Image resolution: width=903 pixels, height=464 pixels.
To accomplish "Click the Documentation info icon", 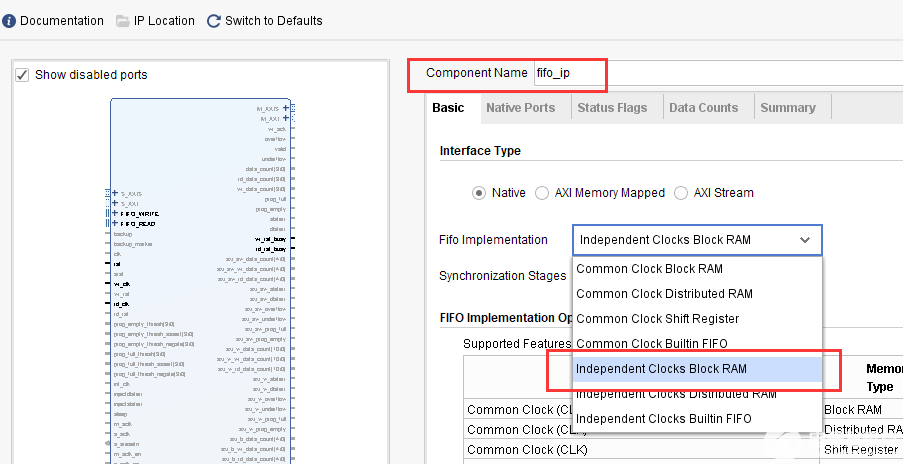I will click(x=9, y=21).
